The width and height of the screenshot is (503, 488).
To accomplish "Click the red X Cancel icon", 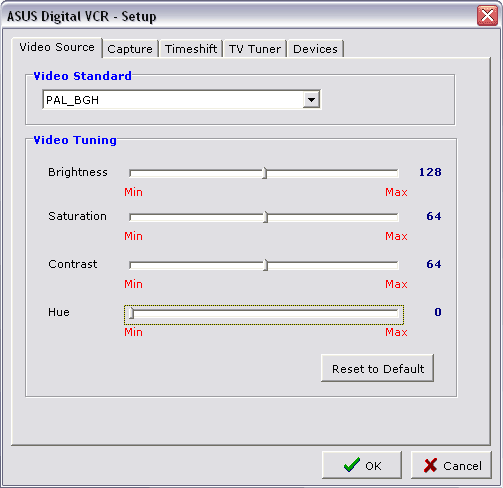I will click(430, 465).
